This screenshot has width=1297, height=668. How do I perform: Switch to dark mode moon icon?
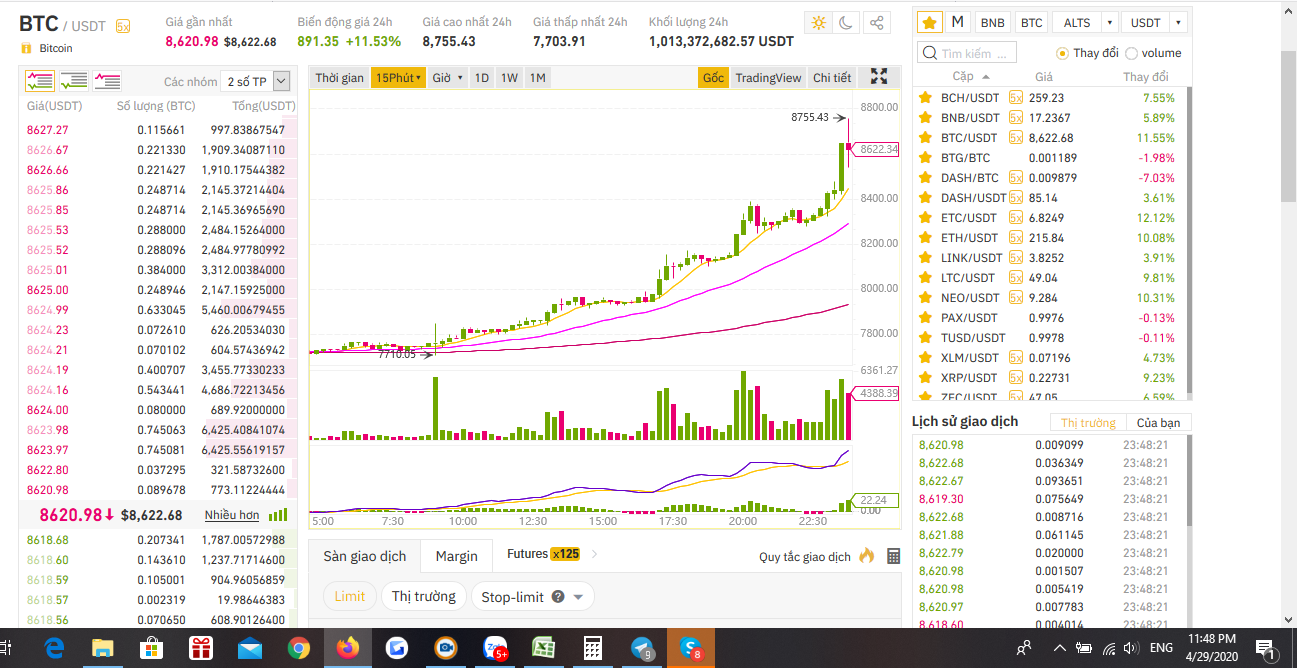point(846,23)
